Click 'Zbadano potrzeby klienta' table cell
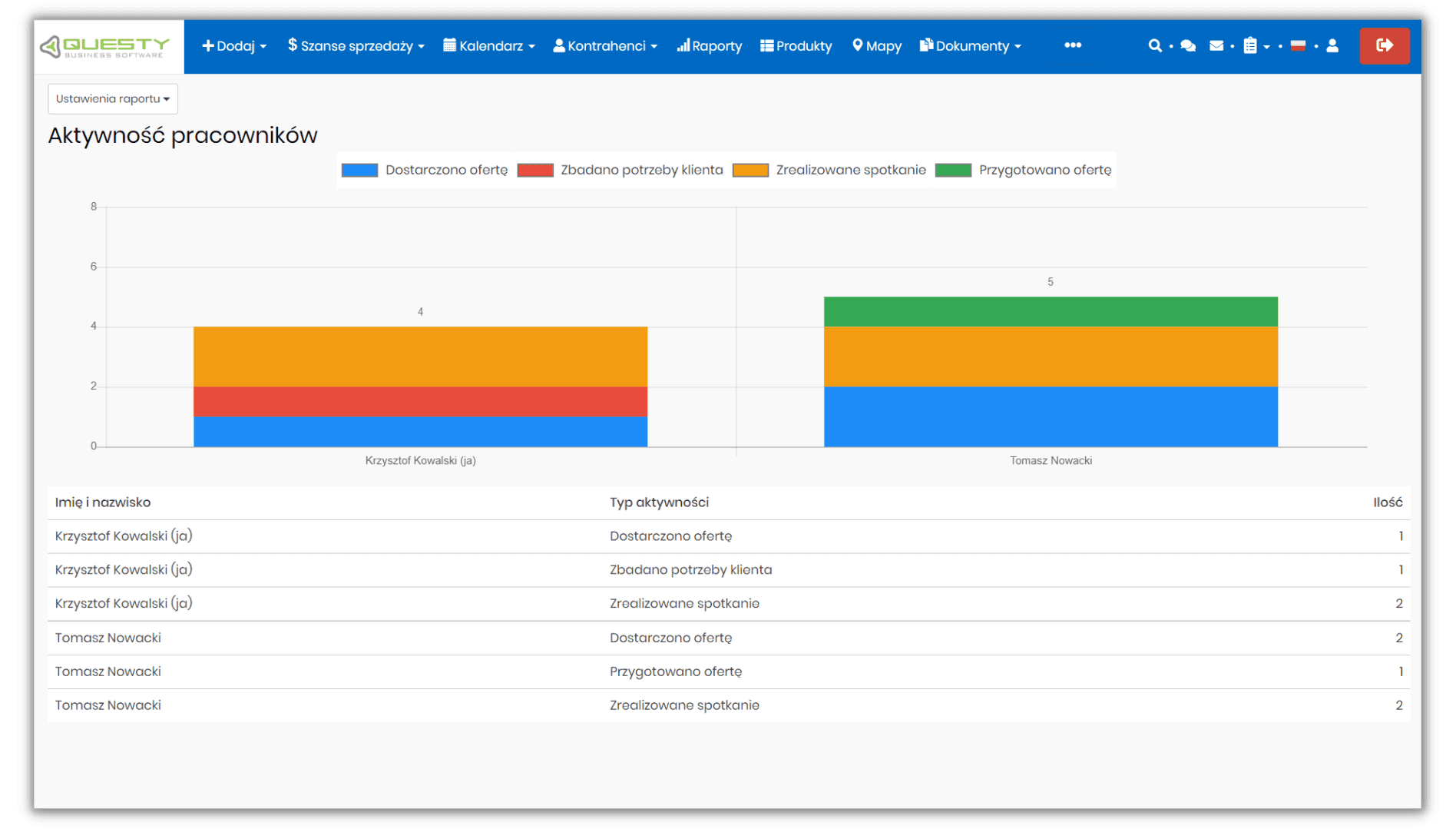The height and width of the screenshot is (829, 1456). click(x=690, y=570)
